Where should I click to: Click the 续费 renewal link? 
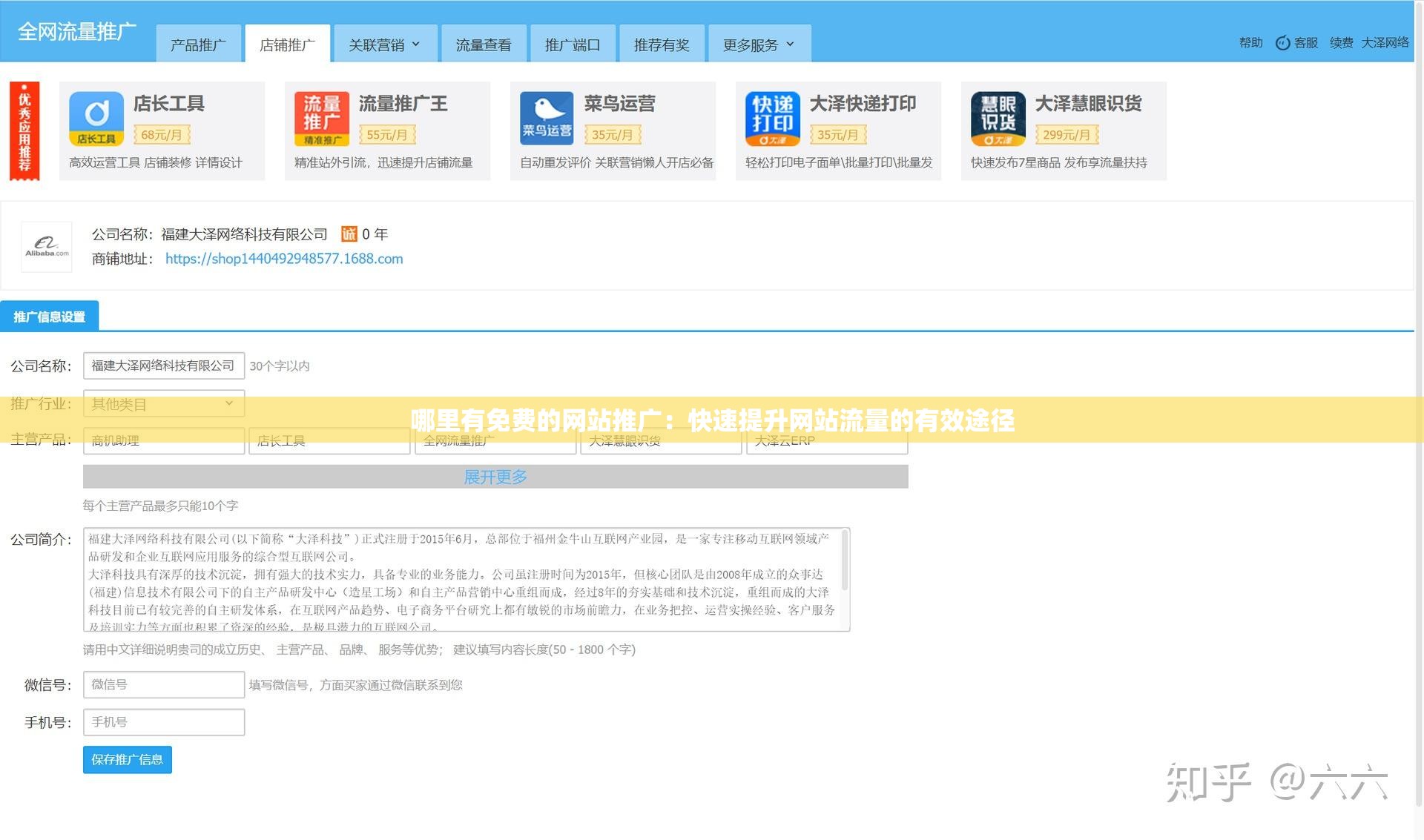click(1342, 43)
